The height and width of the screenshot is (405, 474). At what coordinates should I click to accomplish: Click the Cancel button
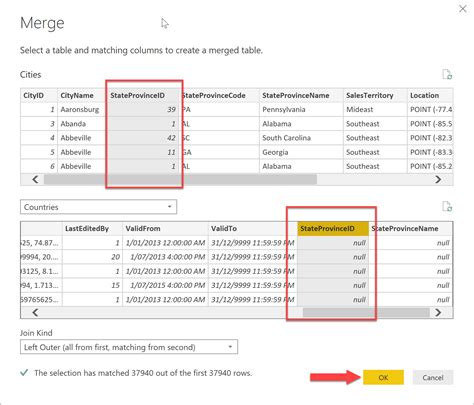[x=433, y=377]
